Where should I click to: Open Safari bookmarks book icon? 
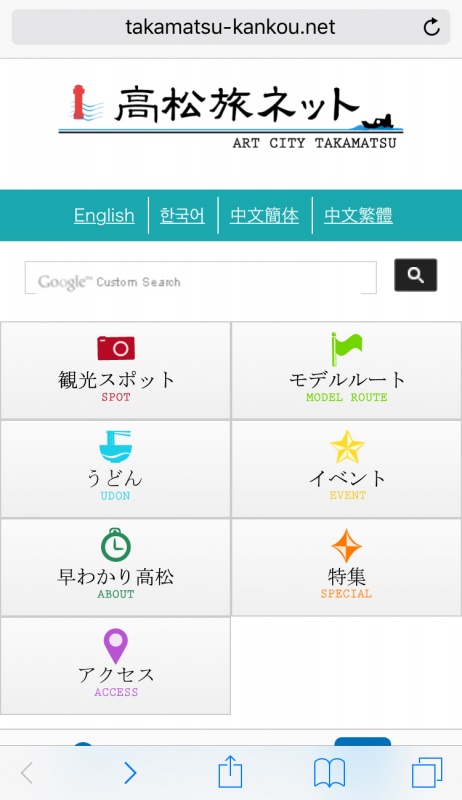coord(329,772)
